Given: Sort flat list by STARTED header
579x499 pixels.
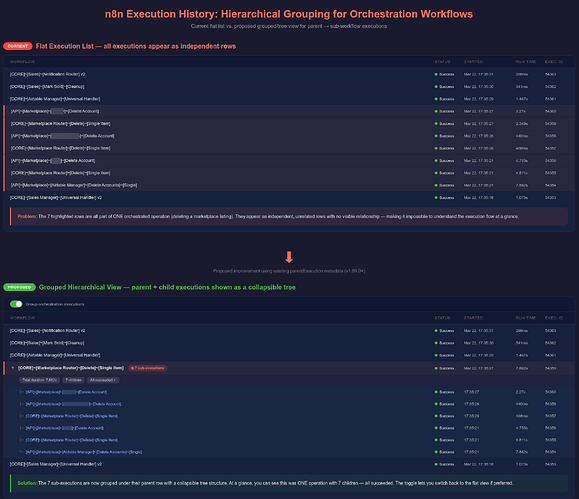Looking at the screenshot, I should click(473, 62).
